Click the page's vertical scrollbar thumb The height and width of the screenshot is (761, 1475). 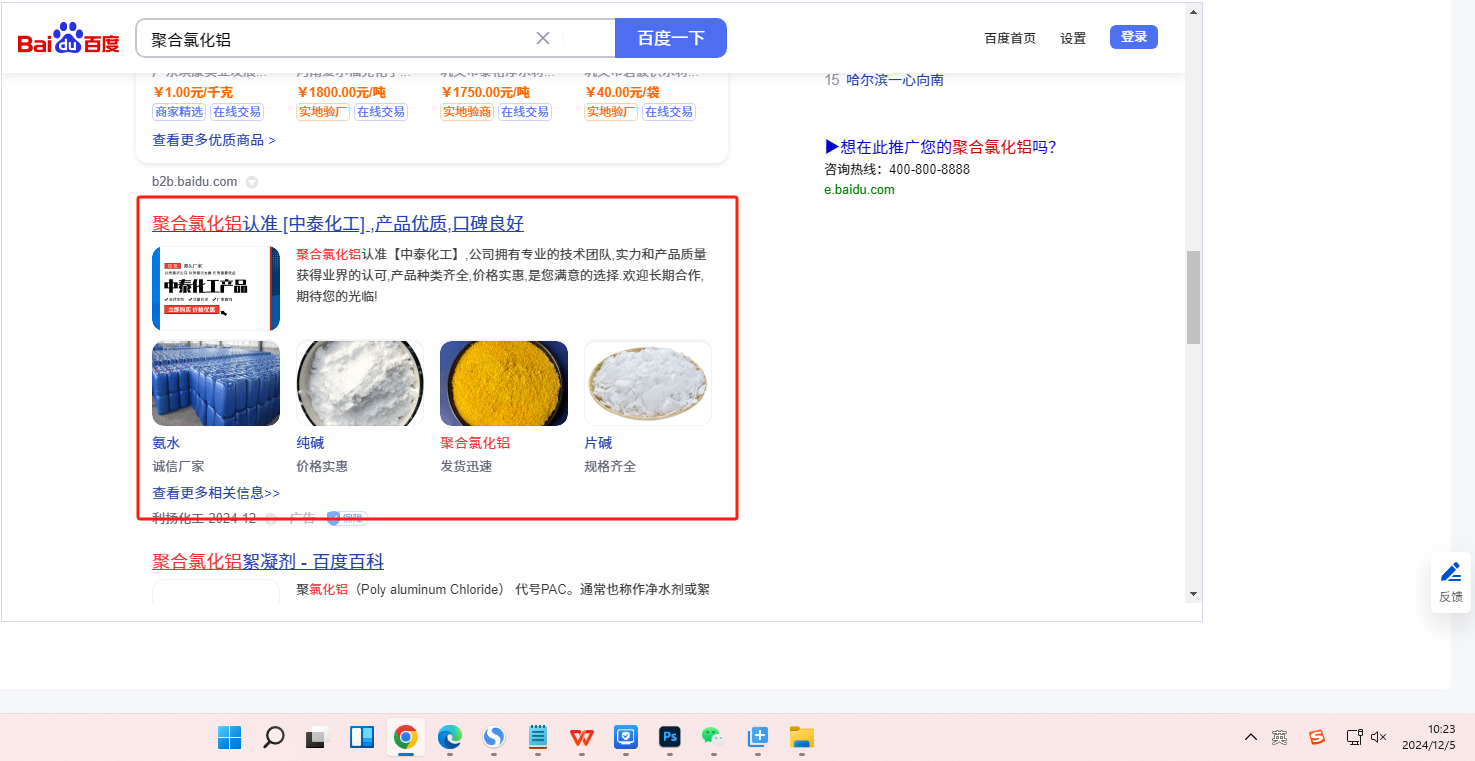(1193, 297)
